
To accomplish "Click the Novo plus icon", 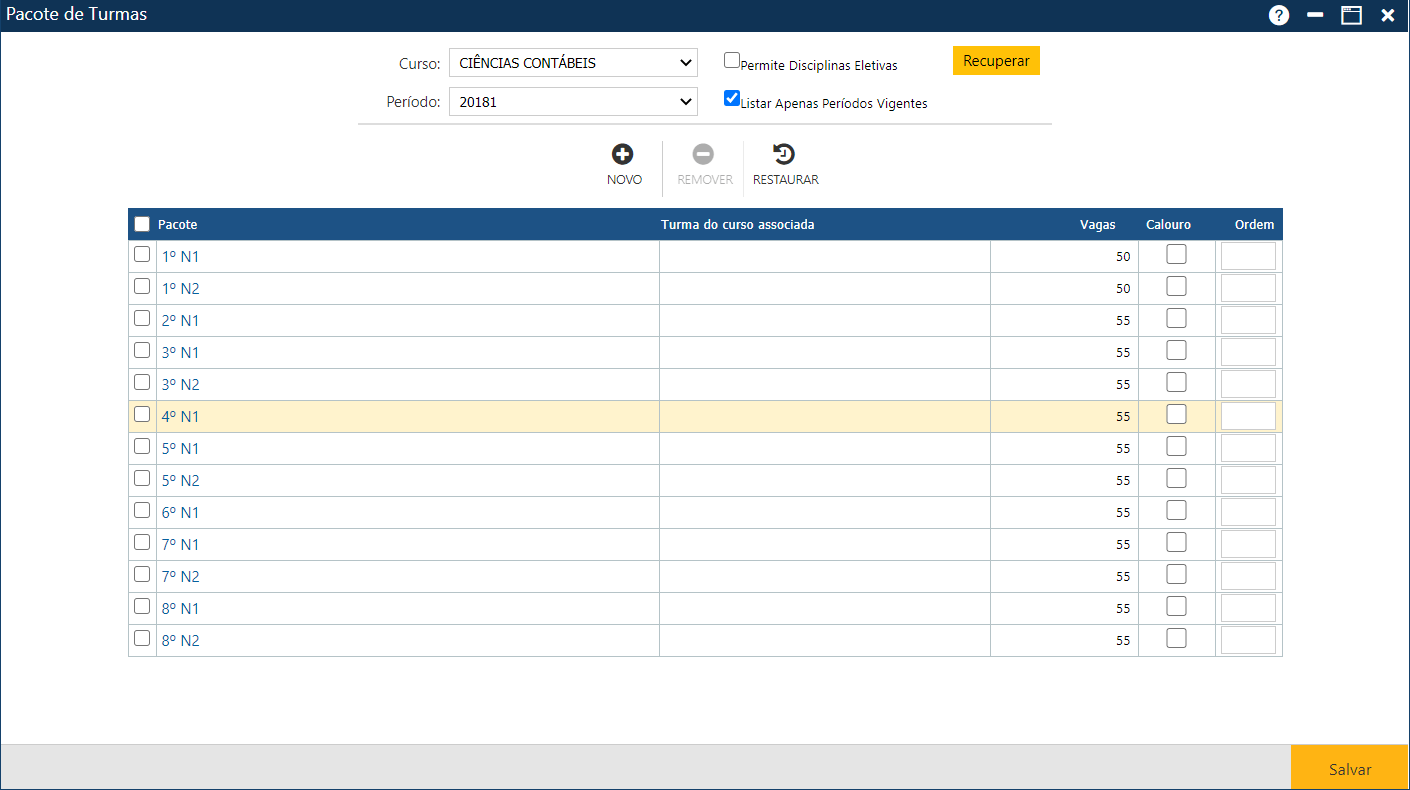I will (x=623, y=155).
